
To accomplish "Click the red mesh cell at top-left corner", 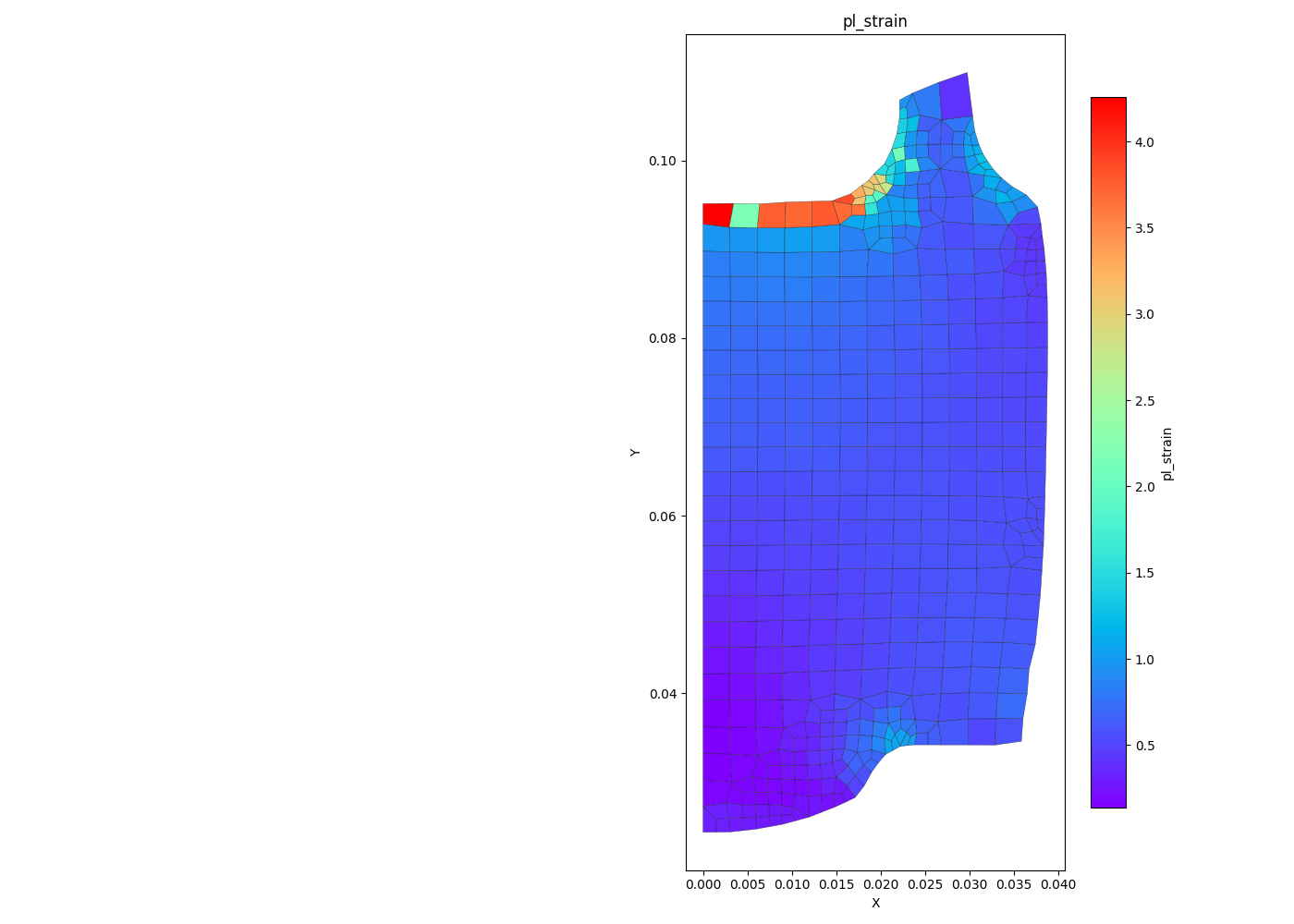I will [x=717, y=214].
